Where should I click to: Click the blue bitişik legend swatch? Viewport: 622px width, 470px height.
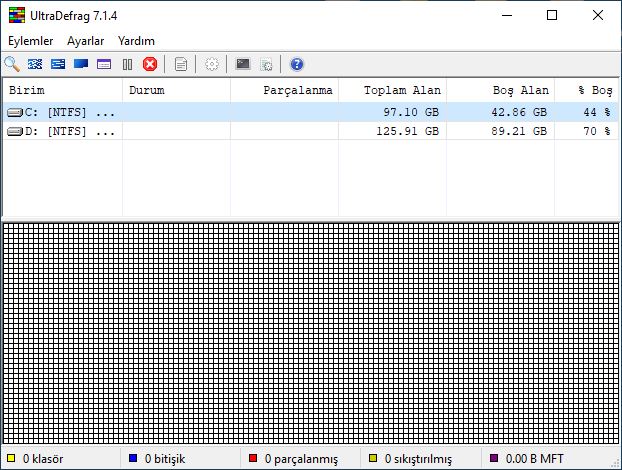[x=133, y=458]
